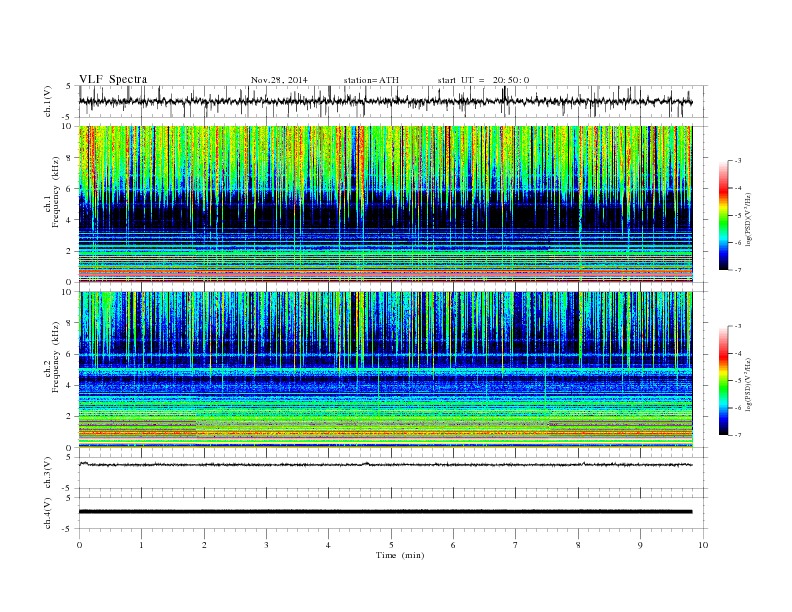792x612 pixels.
Task: Click the ch.2 "Frequency (kHz)" axis label
Action: (56, 357)
